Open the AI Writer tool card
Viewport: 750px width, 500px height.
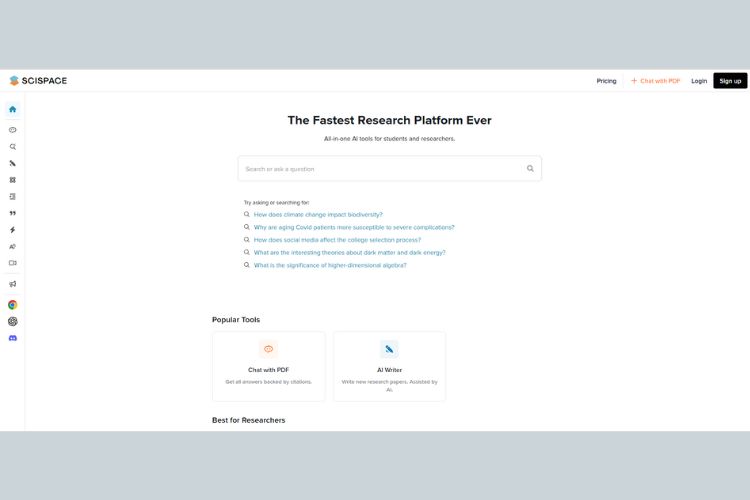(389, 366)
